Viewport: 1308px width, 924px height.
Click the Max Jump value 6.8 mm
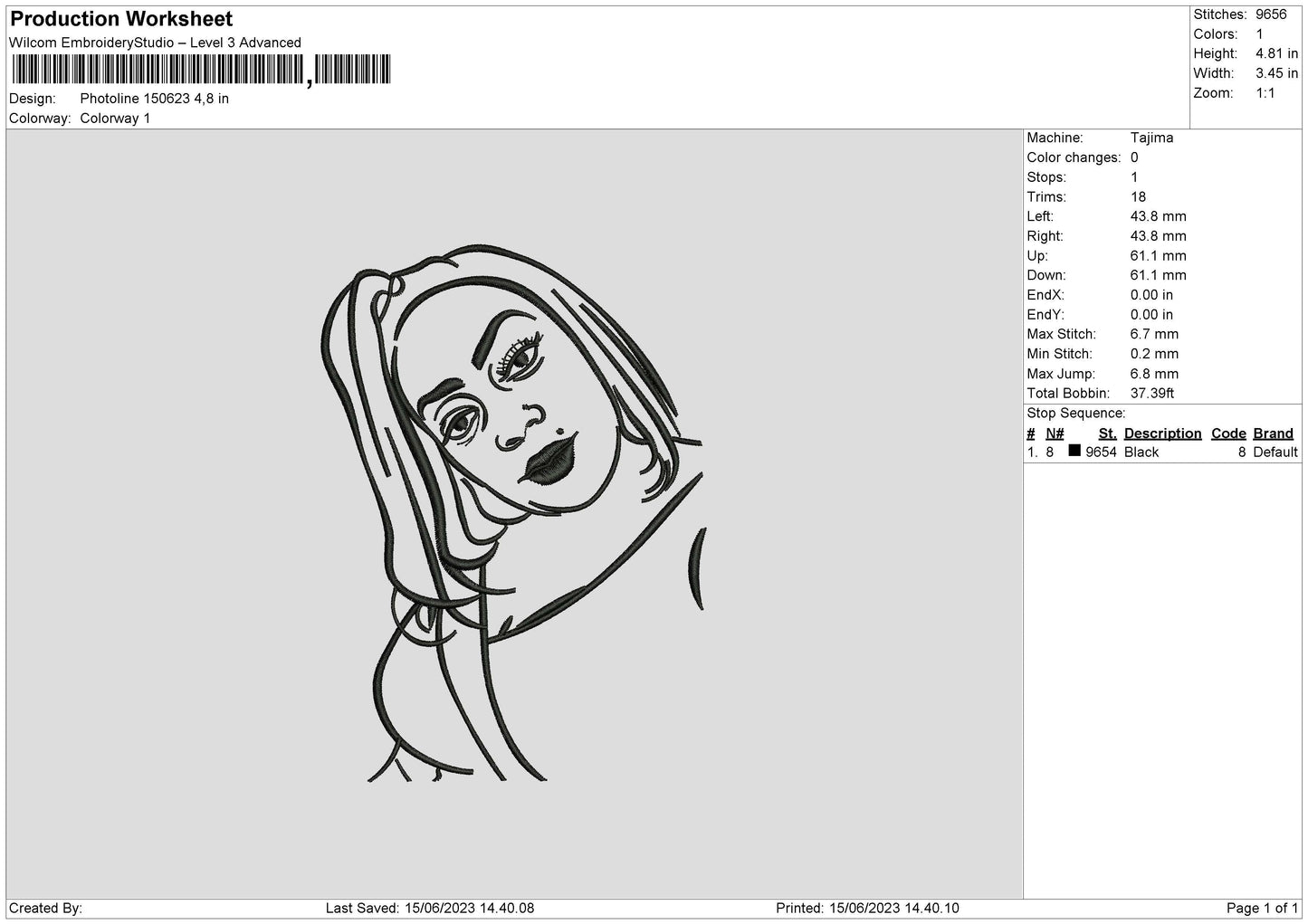[x=1154, y=374]
